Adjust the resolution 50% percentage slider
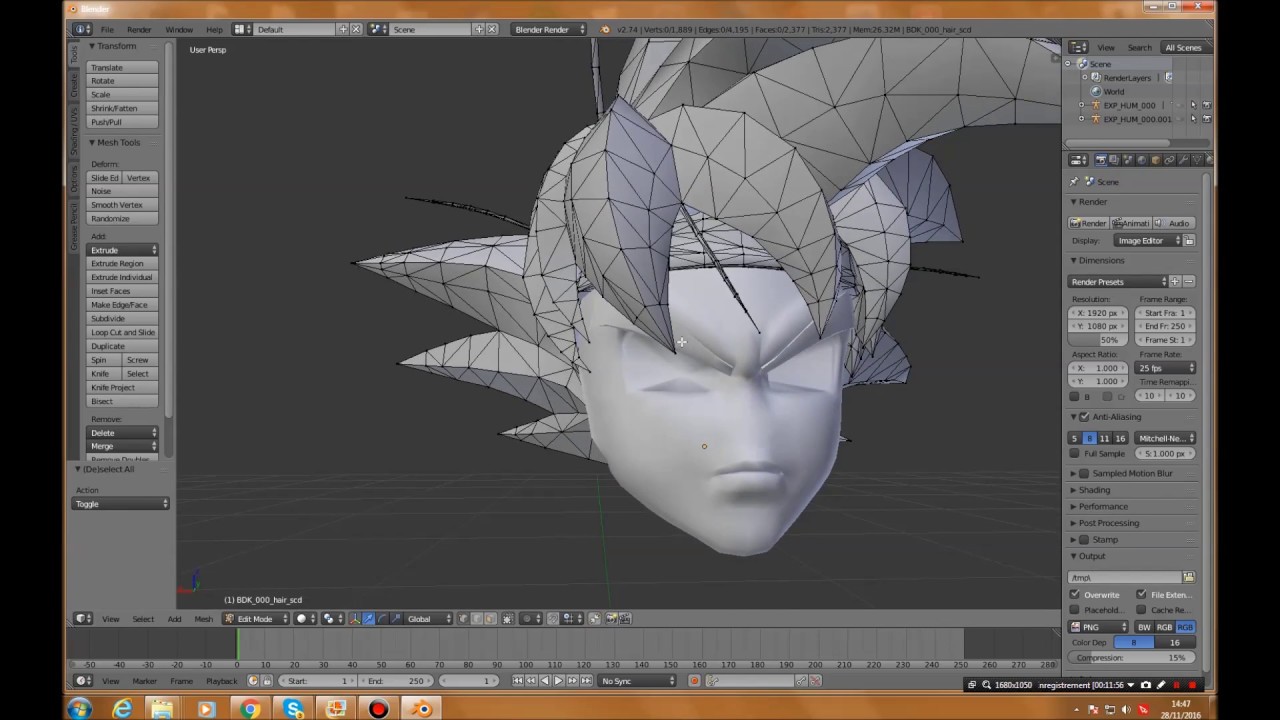This screenshot has width=1280, height=720. coord(1098,340)
